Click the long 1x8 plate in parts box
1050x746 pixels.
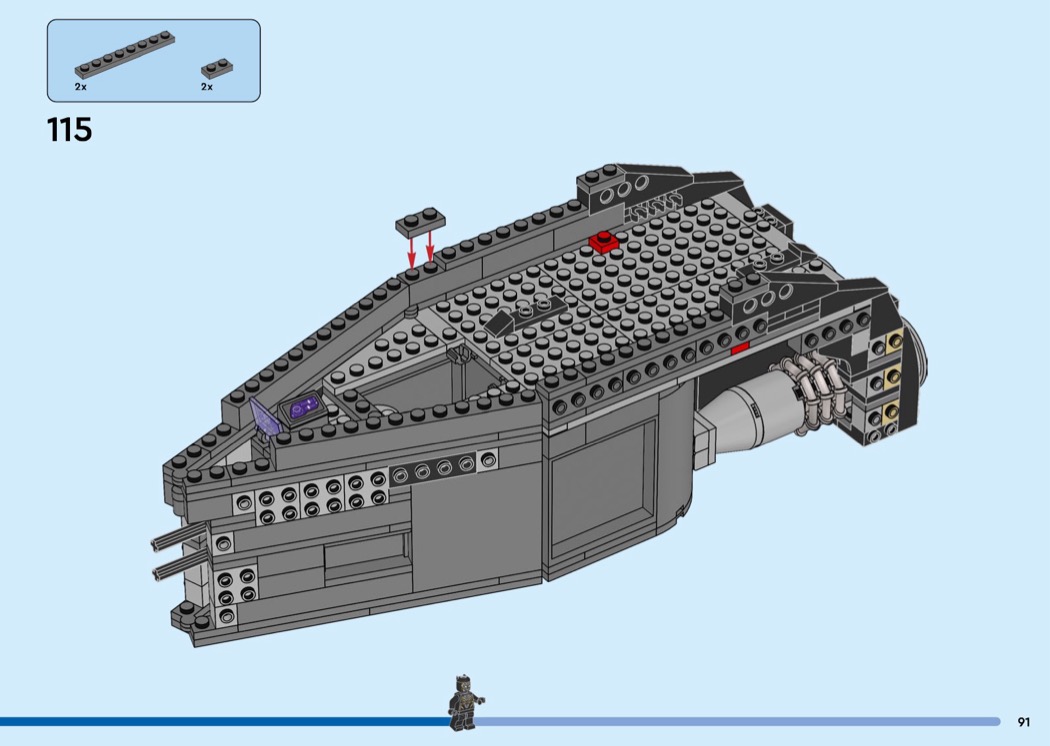[125, 54]
